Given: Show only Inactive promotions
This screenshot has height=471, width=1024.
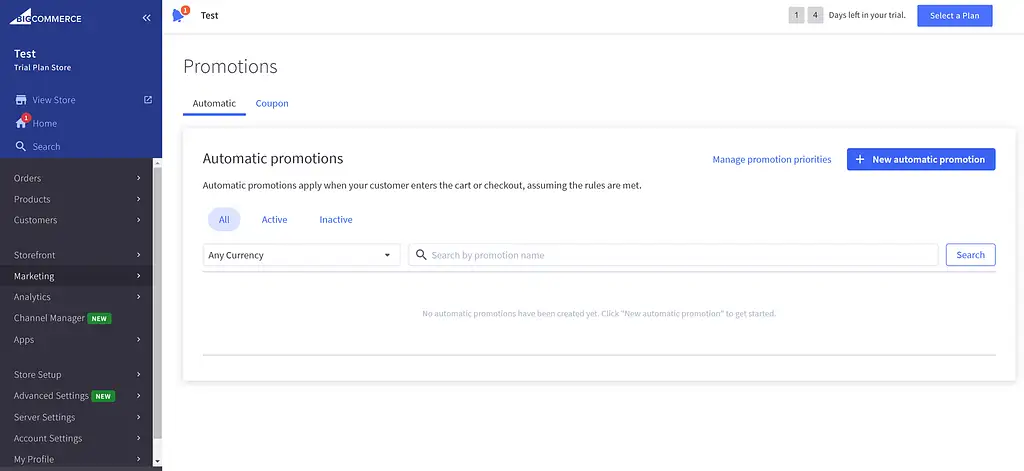Looking at the screenshot, I should [x=336, y=220].
